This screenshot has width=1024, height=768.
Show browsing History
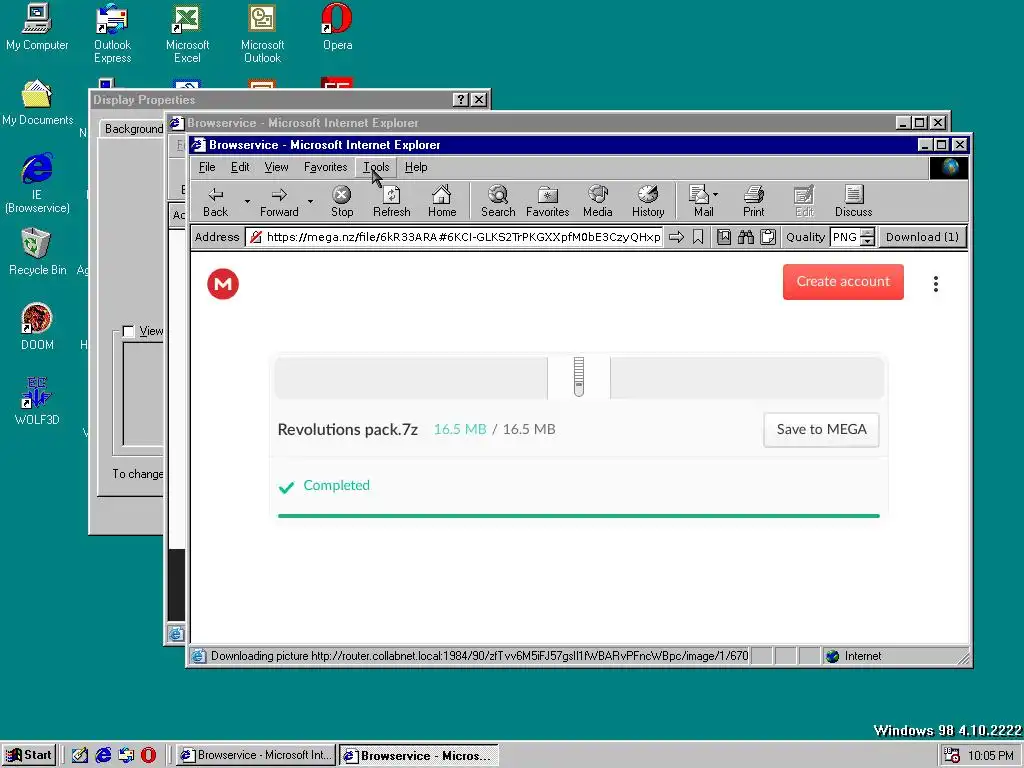(x=648, y=202)
